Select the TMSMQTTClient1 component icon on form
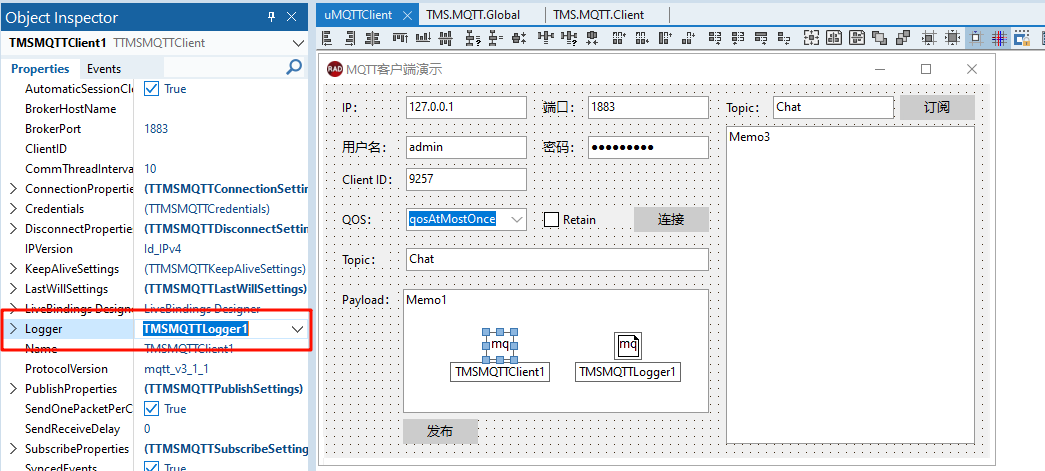This screenshot has height=471, width=1045. (501, 345)
